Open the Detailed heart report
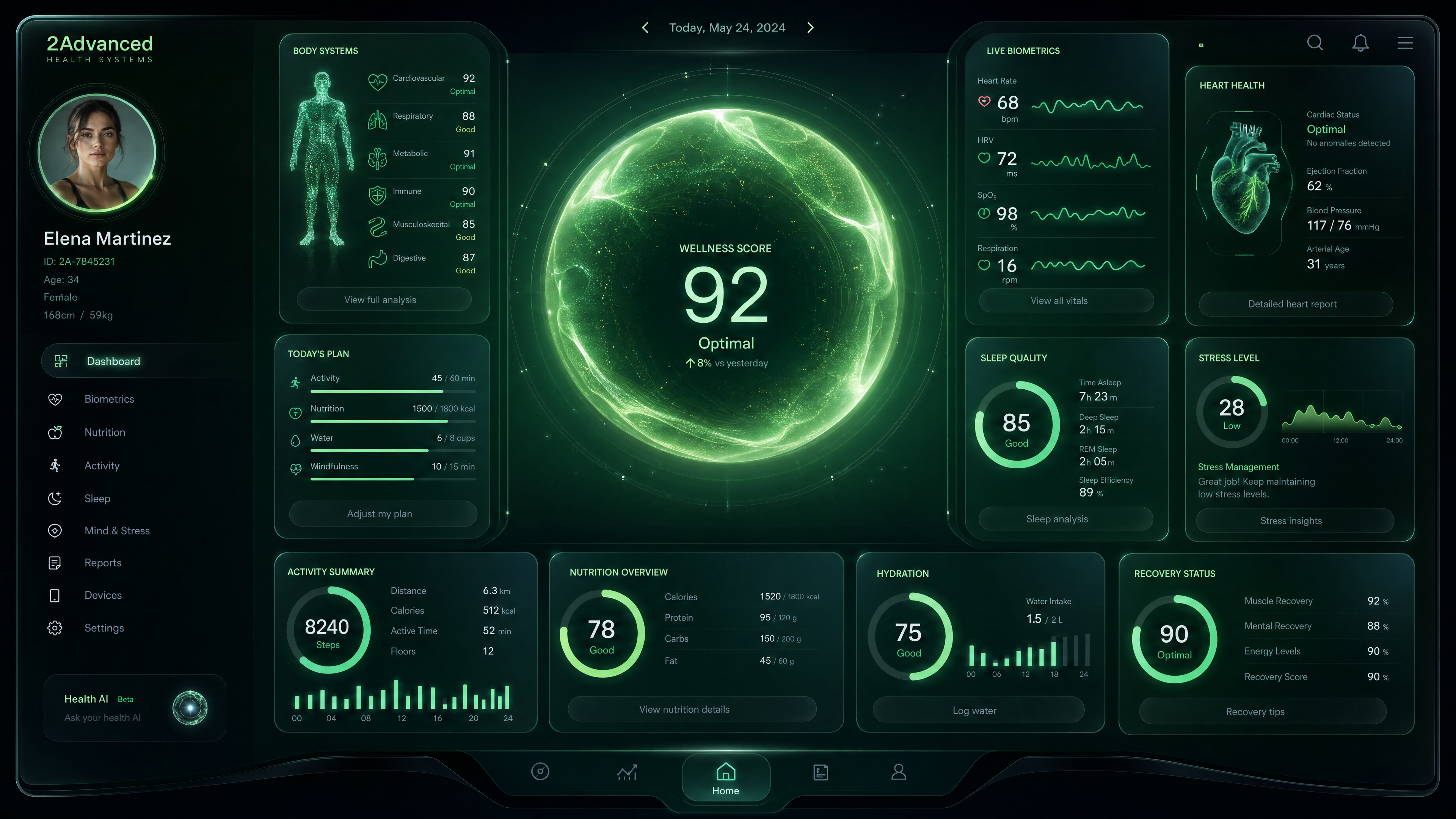1456x819 pixels. [x=1296, y=304]
